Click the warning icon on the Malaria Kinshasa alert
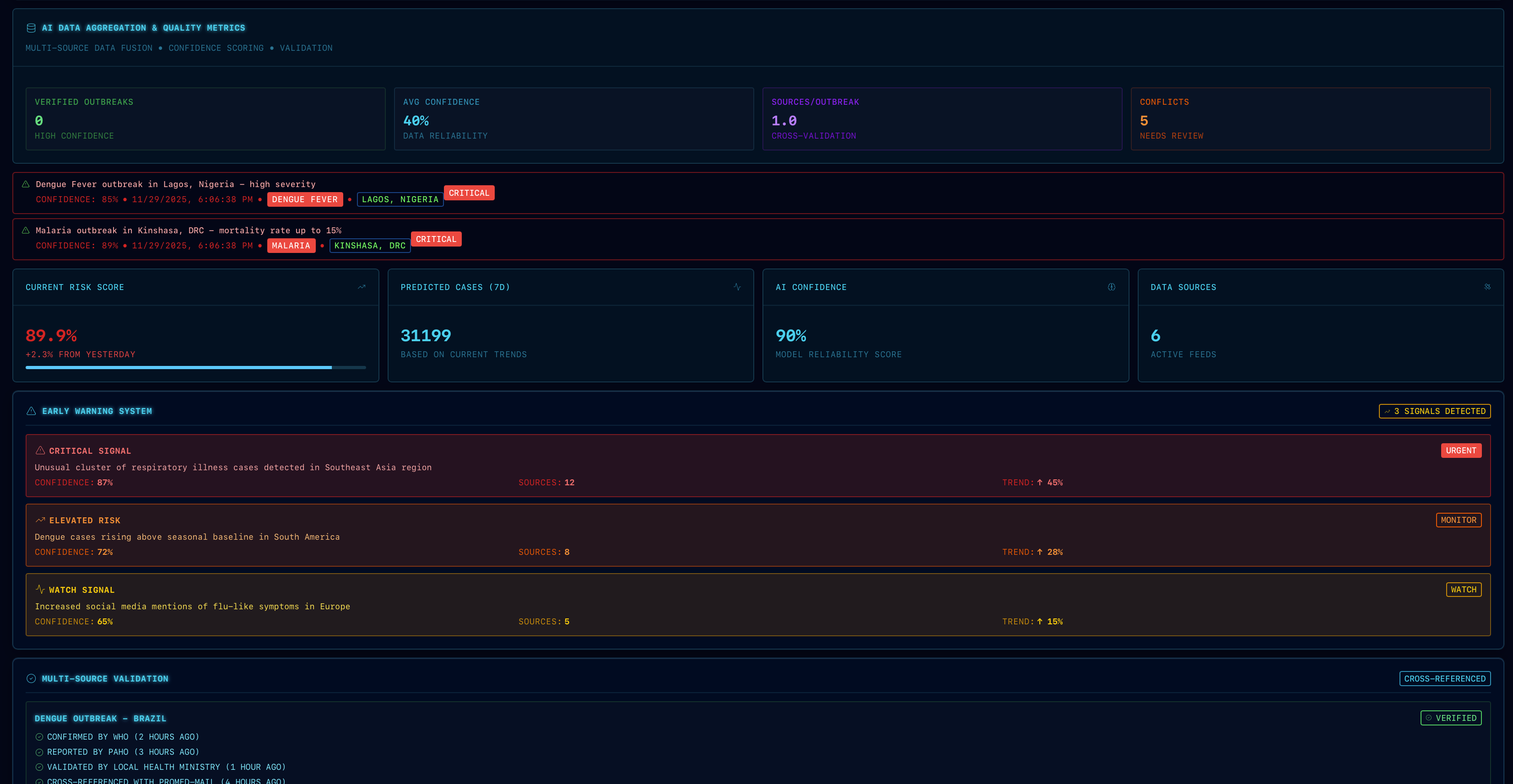This screenshot has width=1513, height=784. point(25,230)
